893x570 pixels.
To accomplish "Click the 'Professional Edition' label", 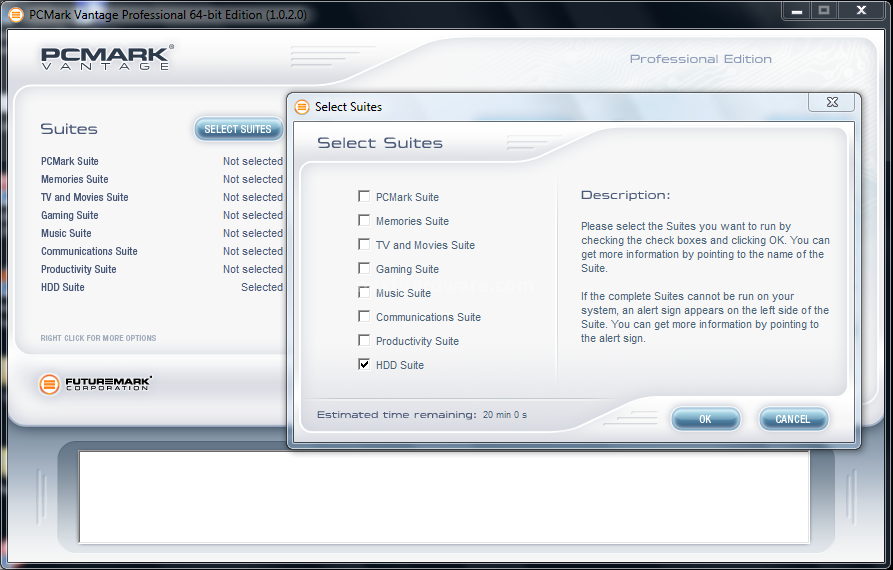I will pyautogui.click(x=701, y=59).
